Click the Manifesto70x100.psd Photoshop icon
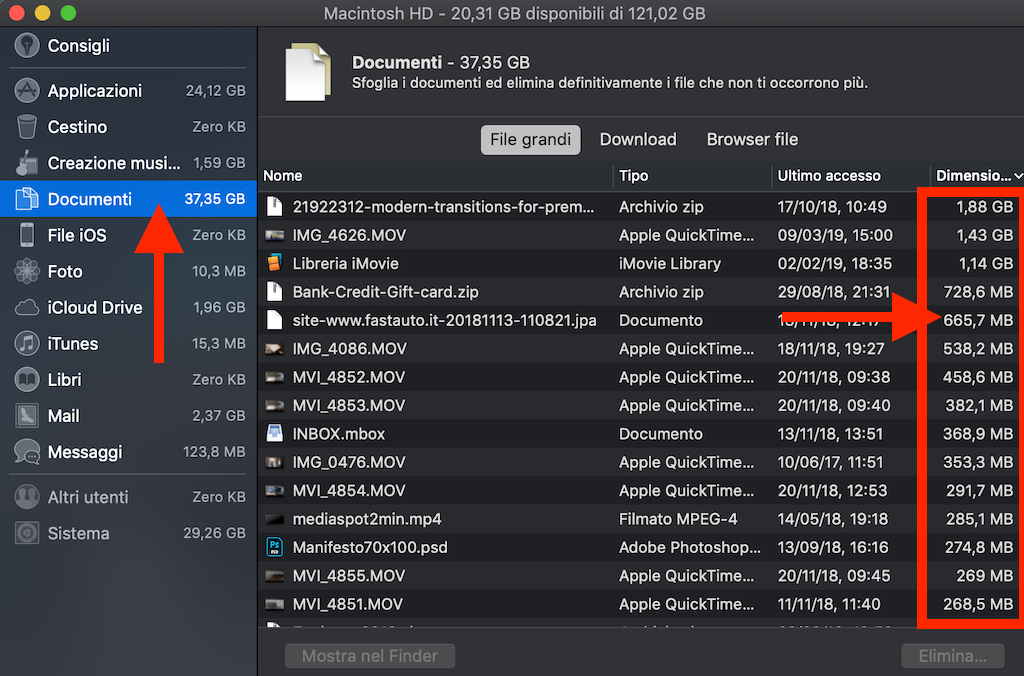This screenshot has width=1024, height=676. tap(274, 547)
